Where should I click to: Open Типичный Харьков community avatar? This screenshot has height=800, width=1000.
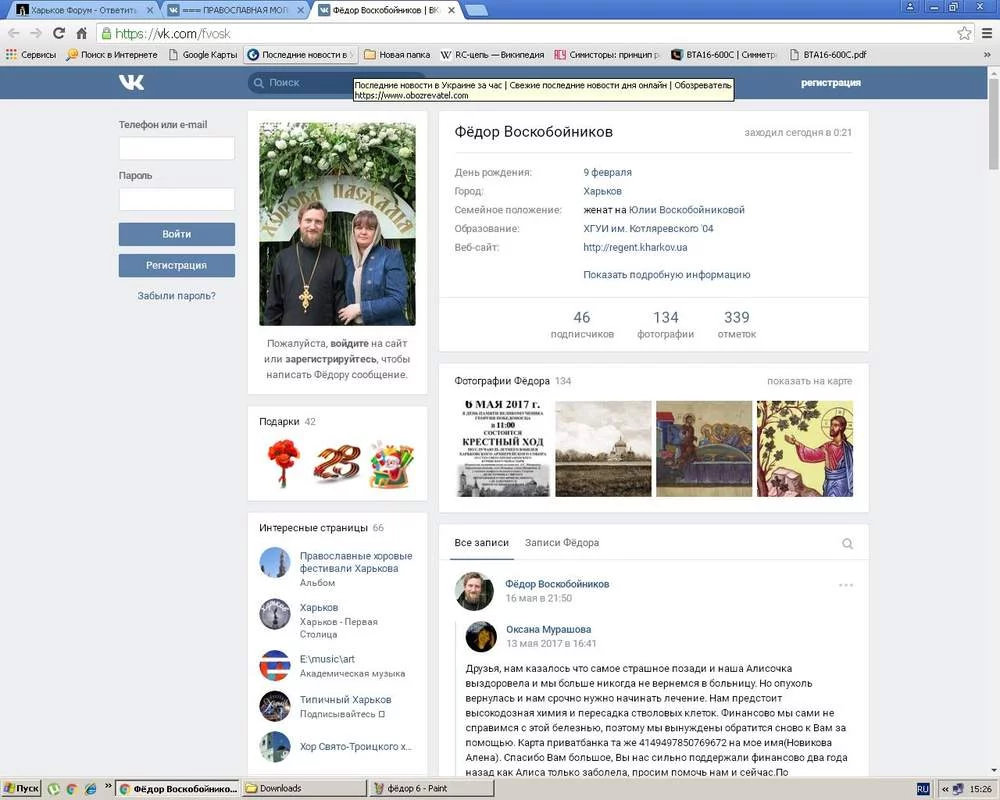[275, 706]
